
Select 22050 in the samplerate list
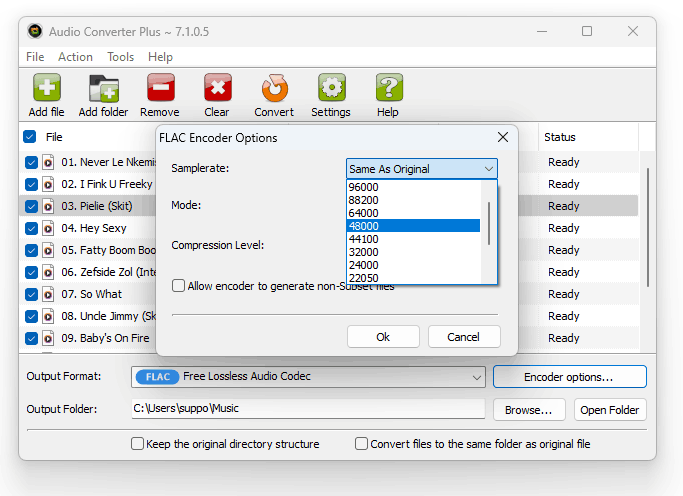(x=413, y=277)
